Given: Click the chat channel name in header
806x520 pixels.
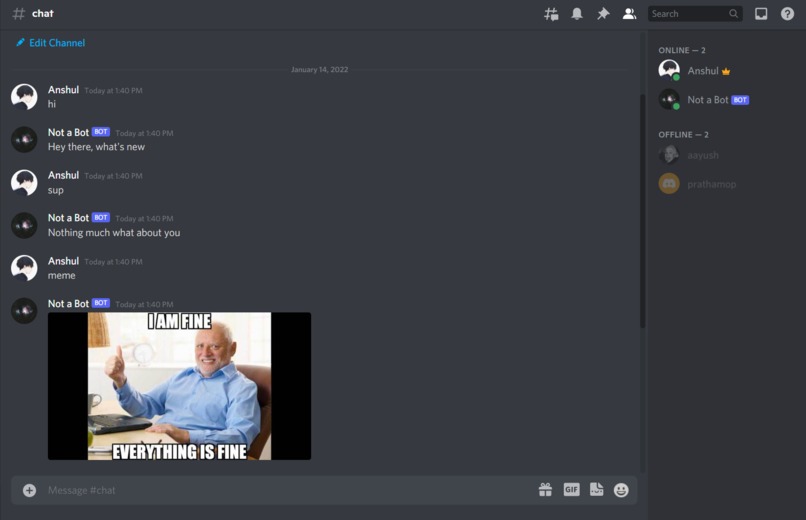Looking at the screenshot, I should (x=43, y=13).
